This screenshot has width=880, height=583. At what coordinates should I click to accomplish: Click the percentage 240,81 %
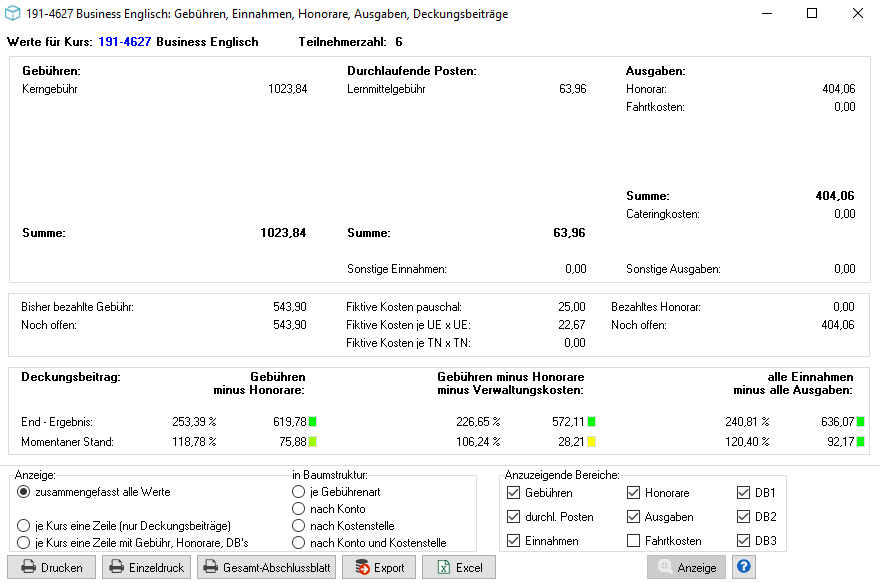coord(747,422)
